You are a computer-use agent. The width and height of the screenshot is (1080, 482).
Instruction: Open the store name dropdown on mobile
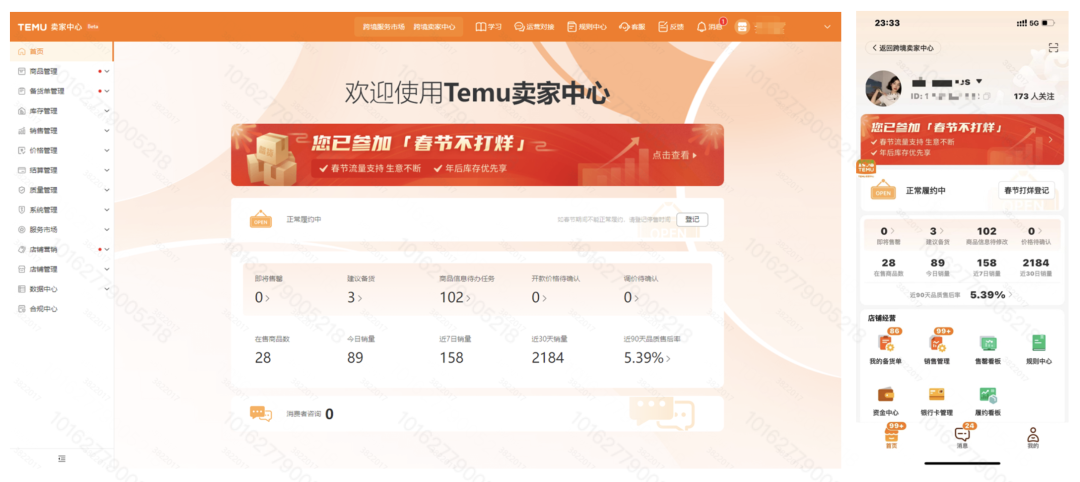point(979,81)
